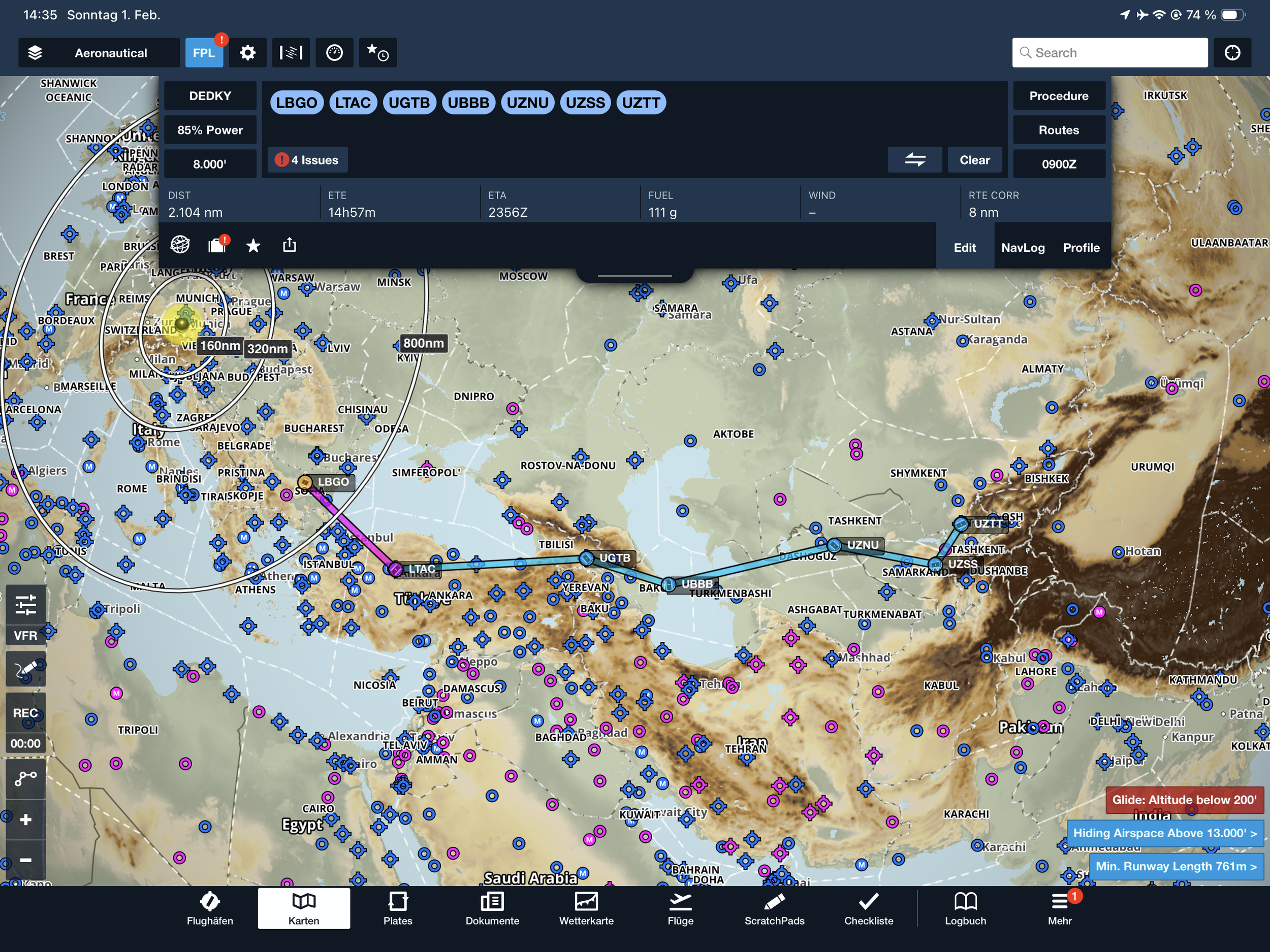Open the track log route icon
The width and height of the screenshot is (1270, 952).
(x=26, y=778)
